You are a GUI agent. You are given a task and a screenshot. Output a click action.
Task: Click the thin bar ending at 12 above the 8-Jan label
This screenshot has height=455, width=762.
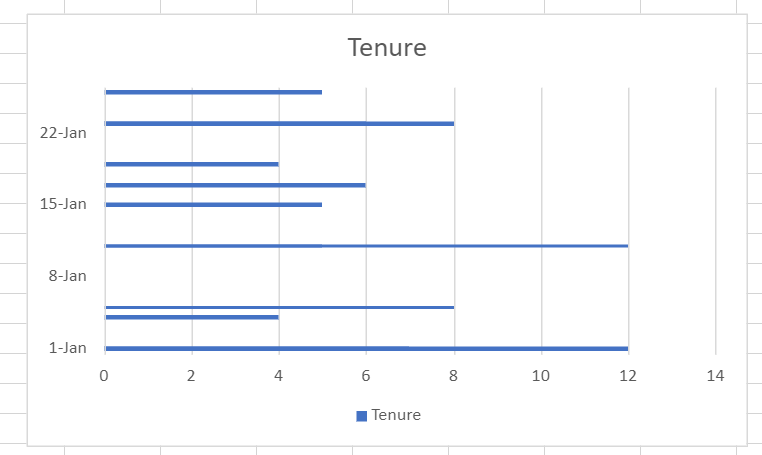(366, 246)
